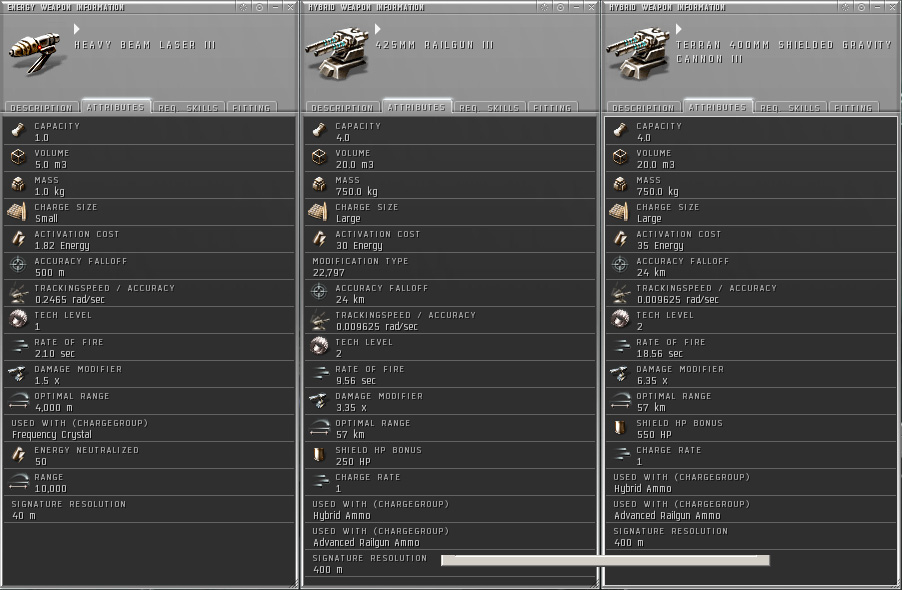Switch to Fitting tab in gravity cannon window
Image resolution: width=902 pixels, height=590 pixels.
pos(853,108)
